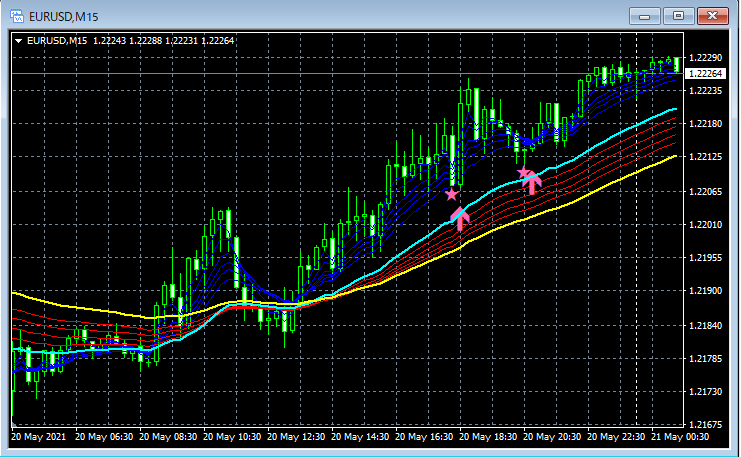The image size is (741, 457).
Task: Click the time axis label 20 May 16:30
Action: 424,437
